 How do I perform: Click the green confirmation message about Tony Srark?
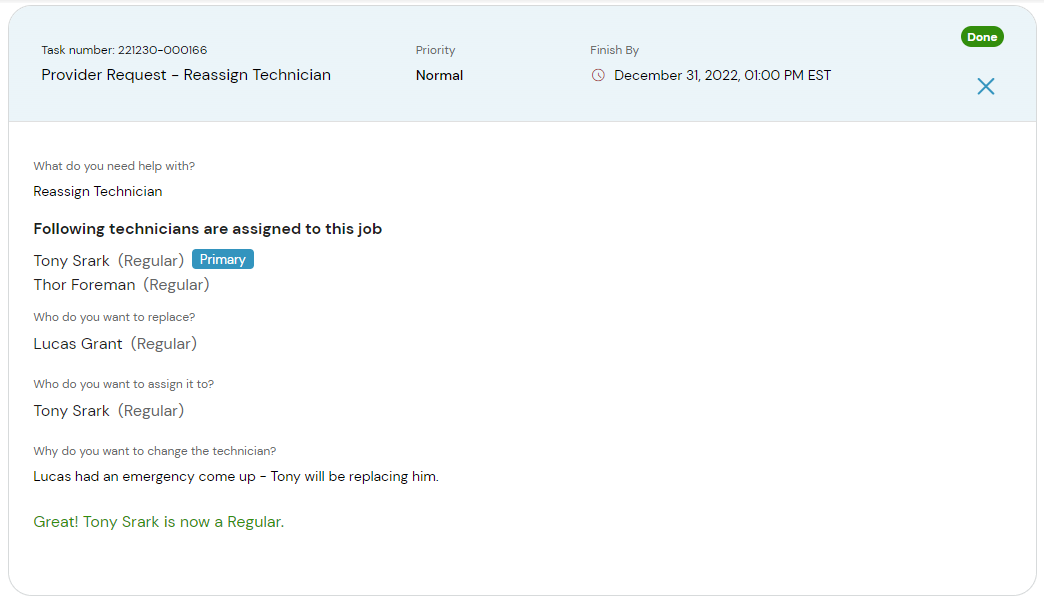coord(159,521)
